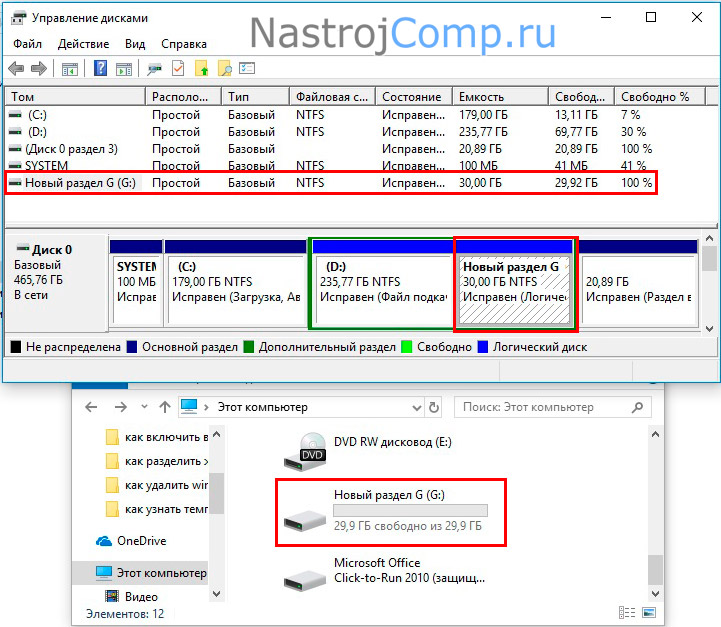Click the Explorer sidebar scroll down arrow
This screenshot has width=721, height=627.
[x=217, y=593]
